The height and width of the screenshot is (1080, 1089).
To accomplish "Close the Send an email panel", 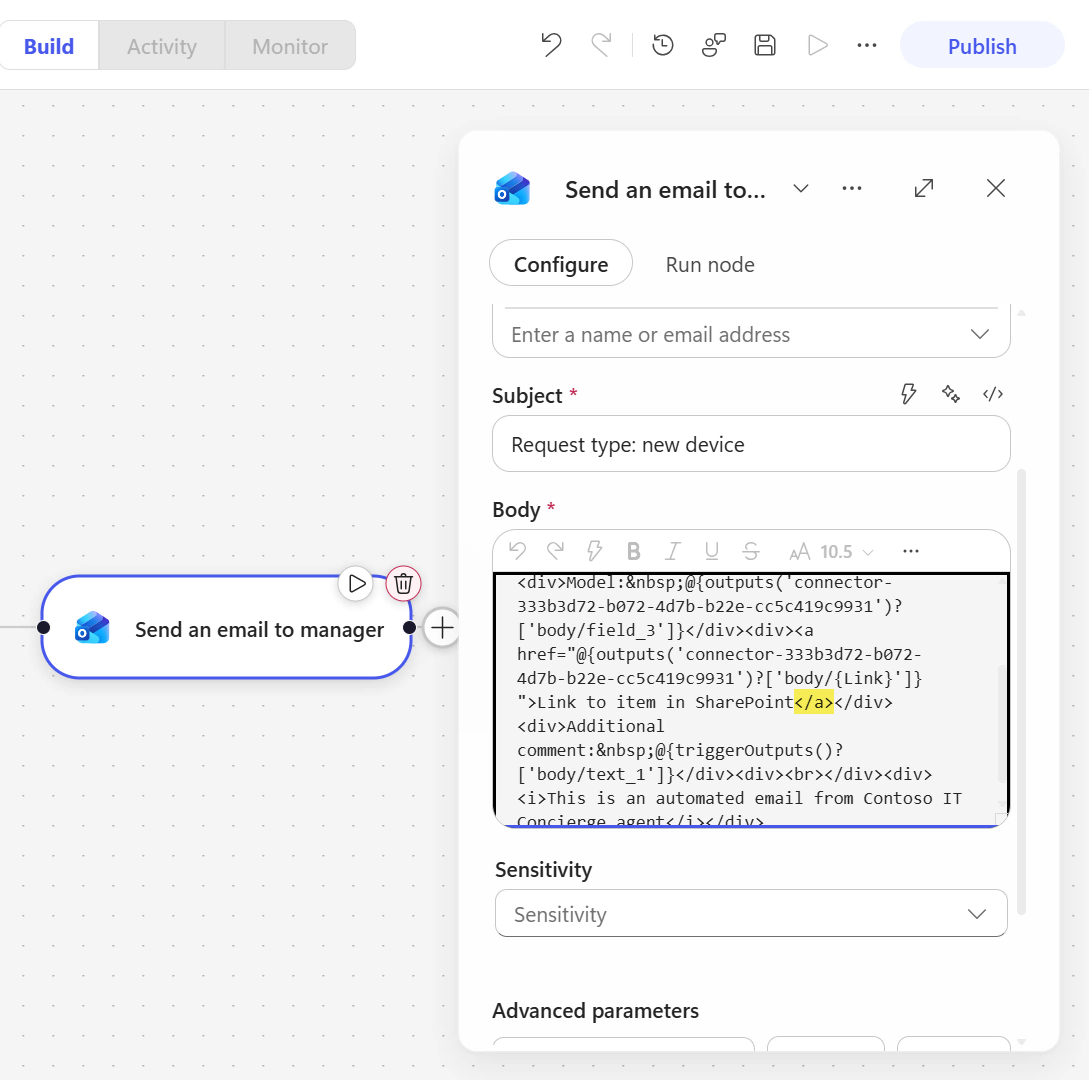I will [x=996, y=188].
